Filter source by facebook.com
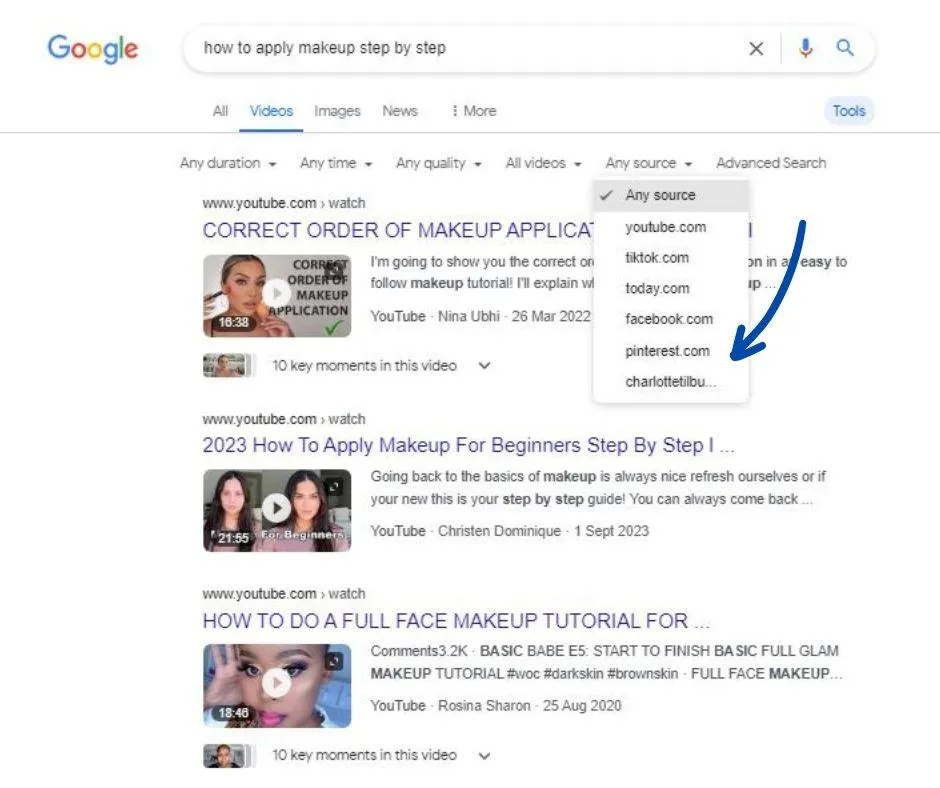Screen dimensions: 940x788 pyautogui.click(x=671, y=319)
